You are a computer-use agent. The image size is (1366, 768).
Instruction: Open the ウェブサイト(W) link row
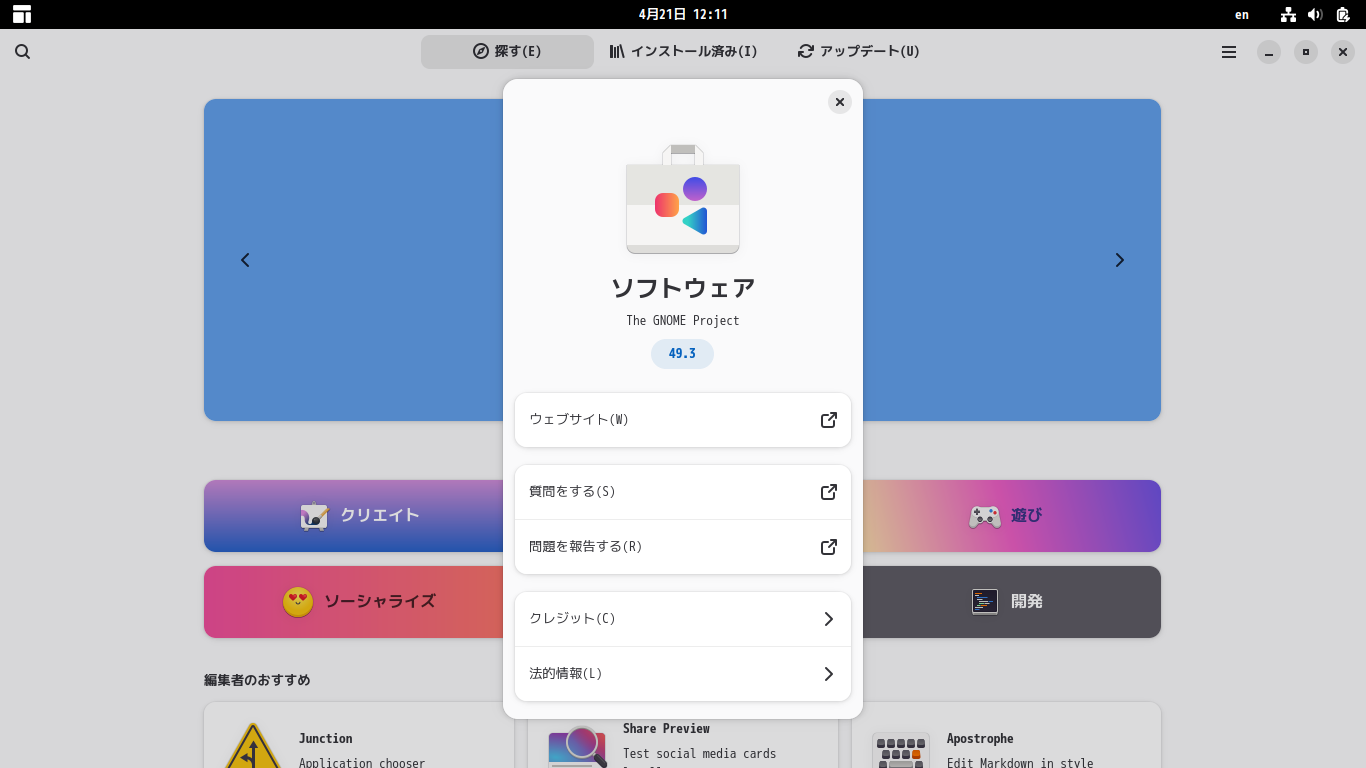click(x=683, y=420)
